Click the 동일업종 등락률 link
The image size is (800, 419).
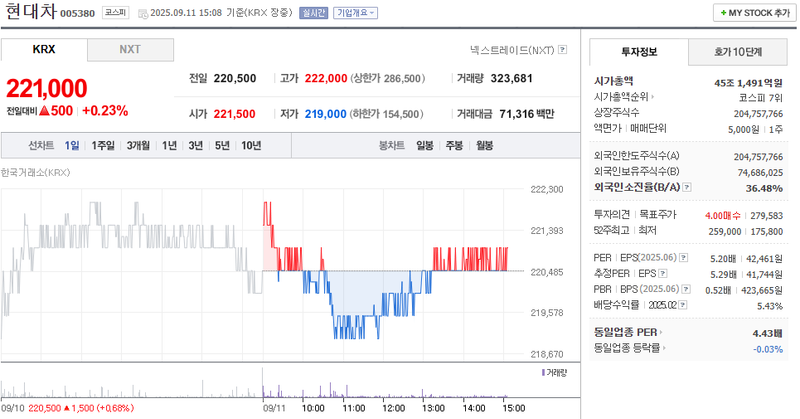tap(627, 348)
